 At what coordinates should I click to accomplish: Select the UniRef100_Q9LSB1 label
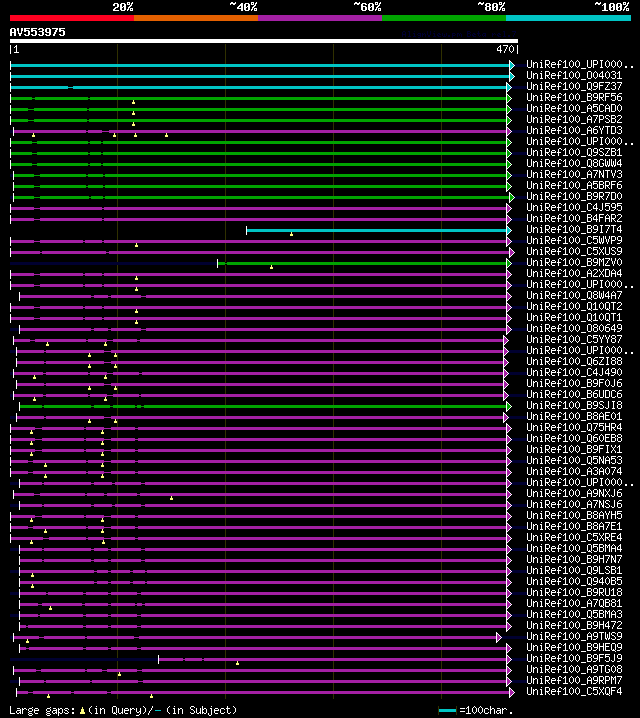pos(574,570)
